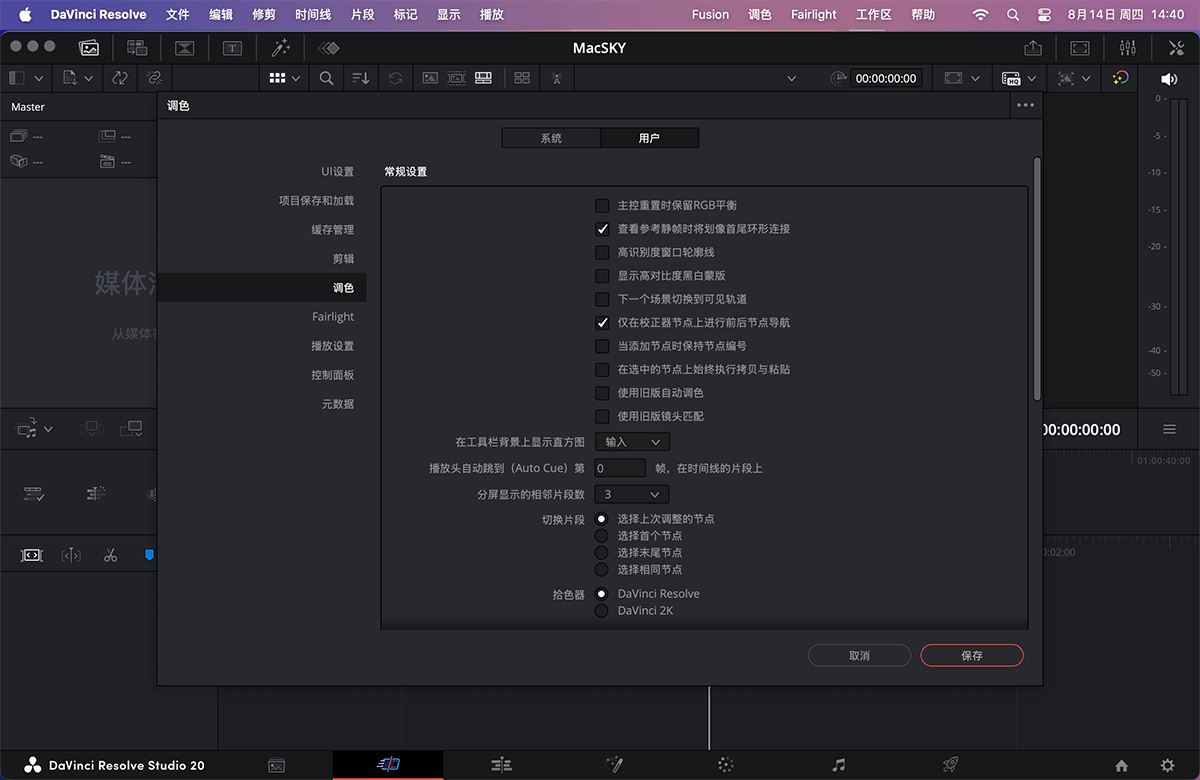Screen dimensions: 1200x780
Task: Open the Fusion menu in menu bar
Action: (x=711, y=15)
